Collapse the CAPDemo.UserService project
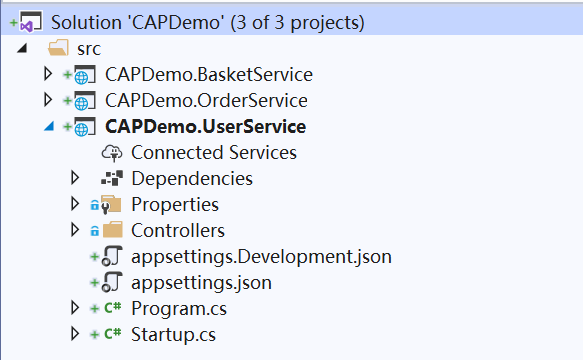 (49, 126)
